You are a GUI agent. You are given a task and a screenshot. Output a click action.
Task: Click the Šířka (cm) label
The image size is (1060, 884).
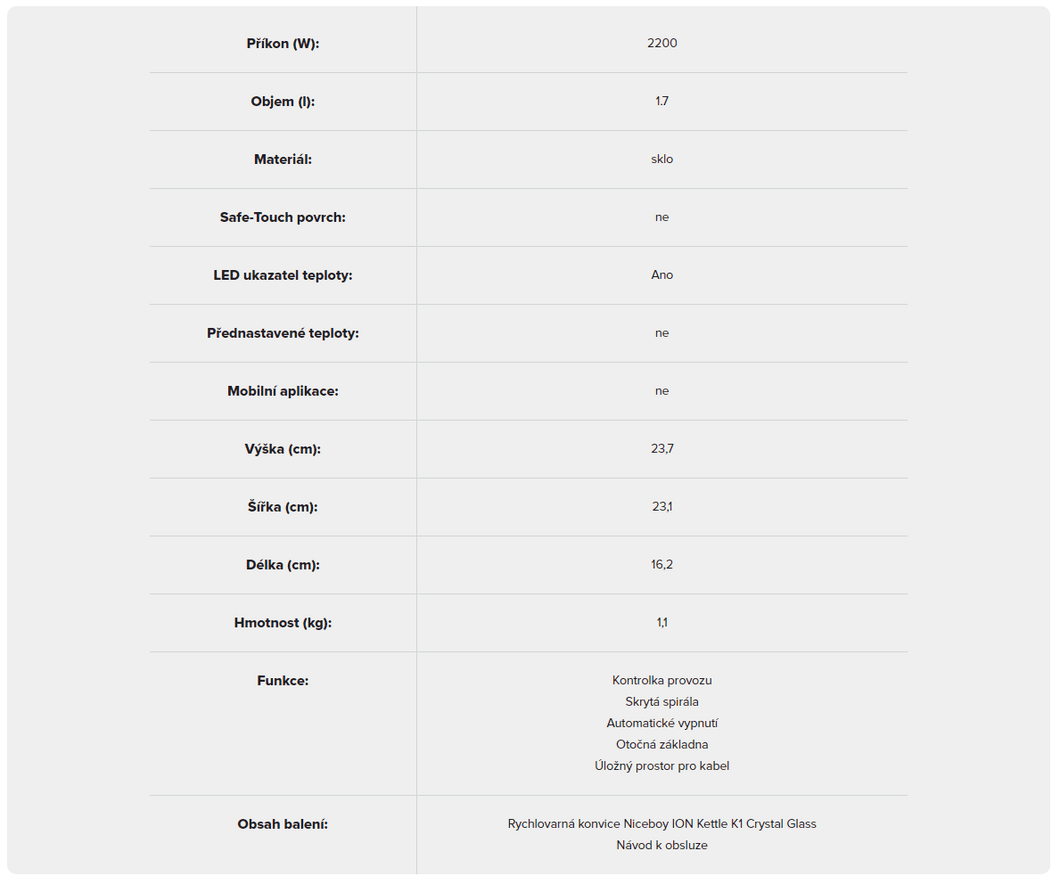pos(282,507)
